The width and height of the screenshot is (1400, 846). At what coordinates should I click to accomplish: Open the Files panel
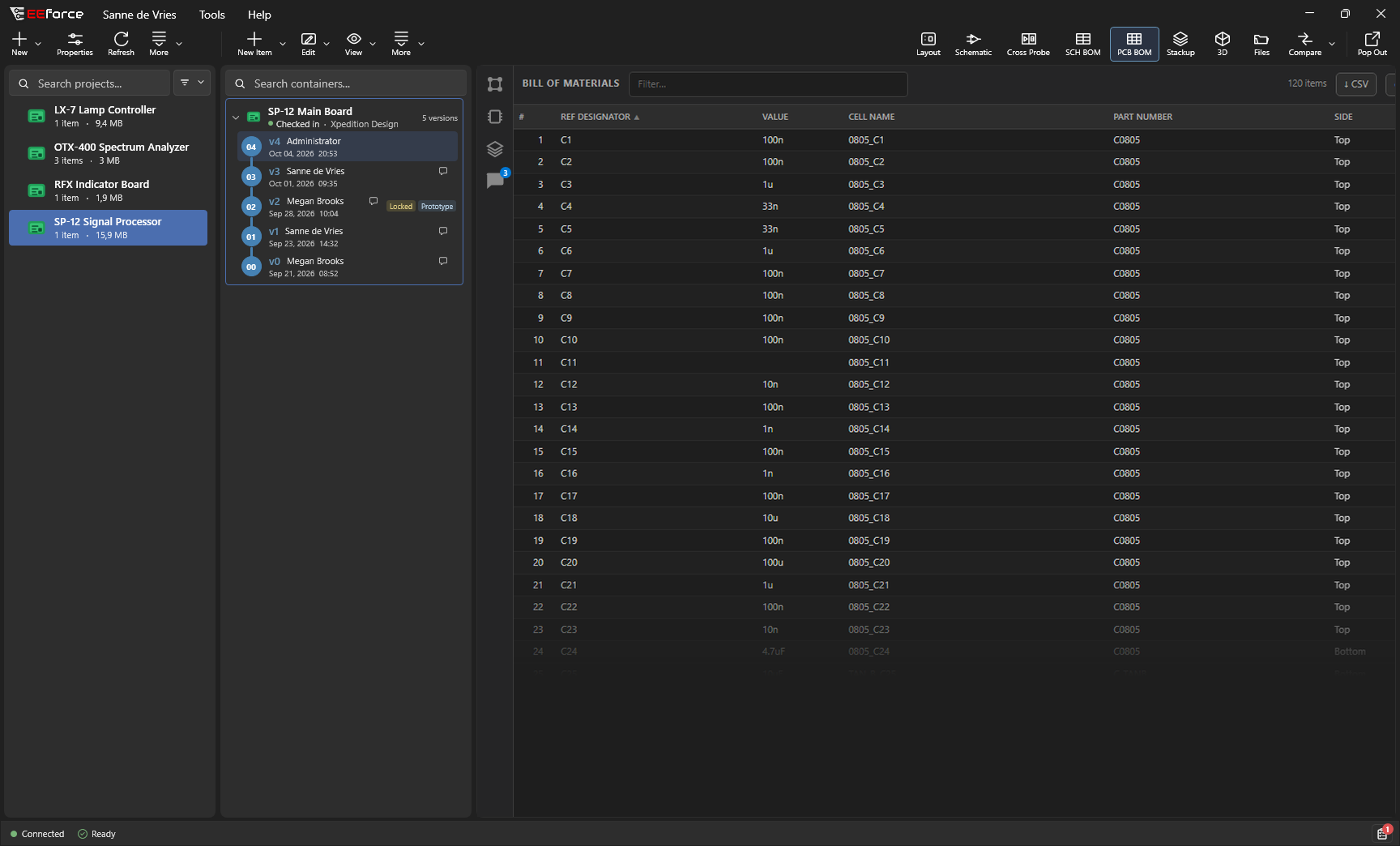click(x=1261, y=44)
